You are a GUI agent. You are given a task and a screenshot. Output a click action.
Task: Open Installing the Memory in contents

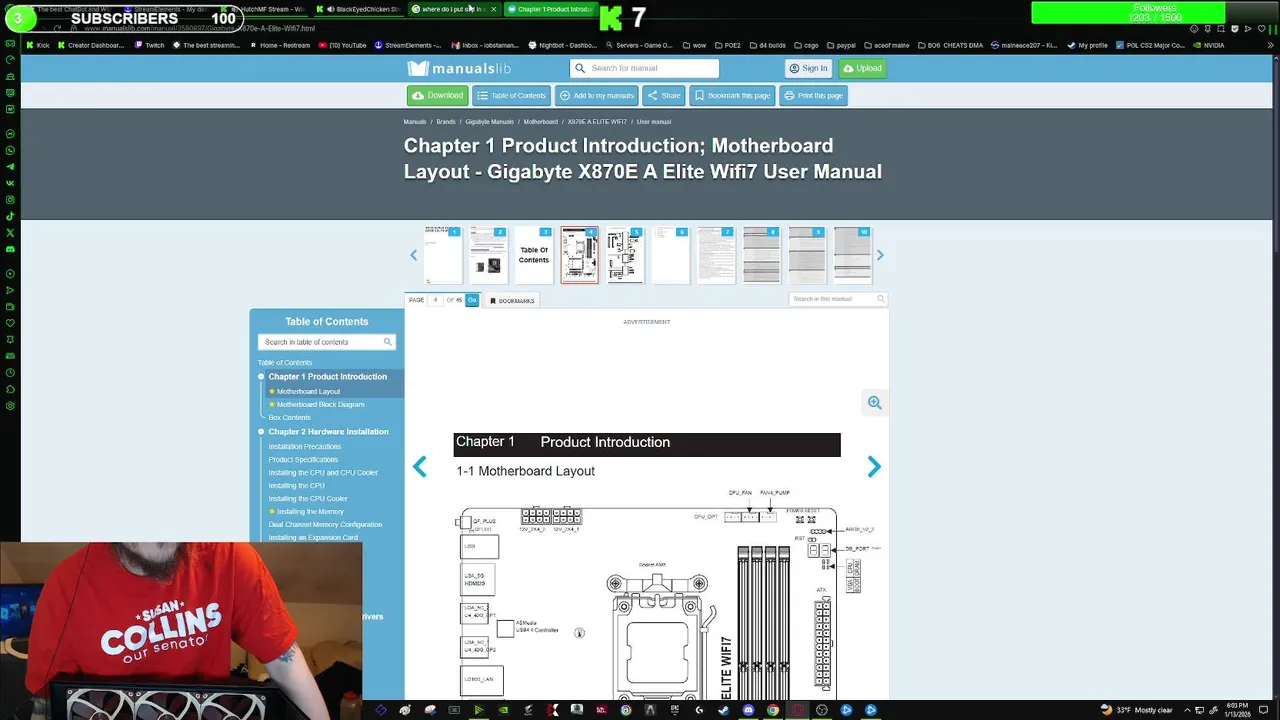point(310,512)
